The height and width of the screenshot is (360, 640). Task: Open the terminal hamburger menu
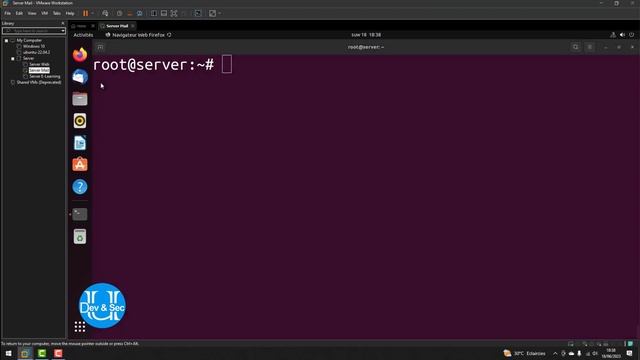point(590,47)
